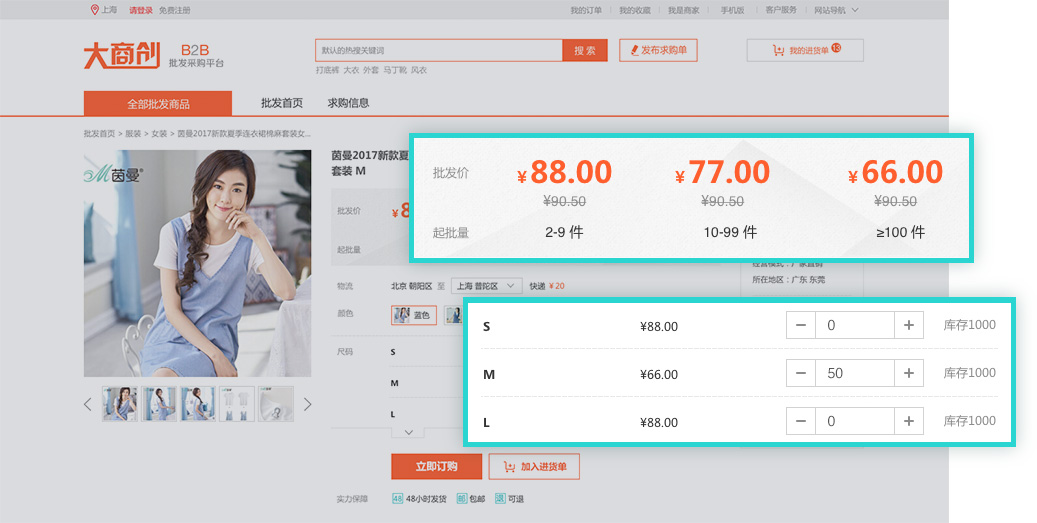Select the 蓝色 color option

(x=413, y=315)
